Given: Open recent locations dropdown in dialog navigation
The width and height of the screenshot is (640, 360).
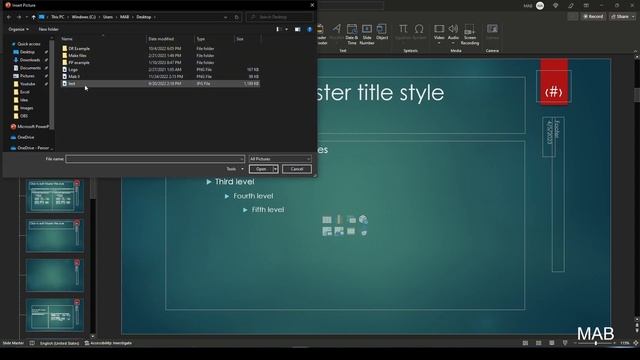Looking at the screenshot, I should click(x=27, y=17).
